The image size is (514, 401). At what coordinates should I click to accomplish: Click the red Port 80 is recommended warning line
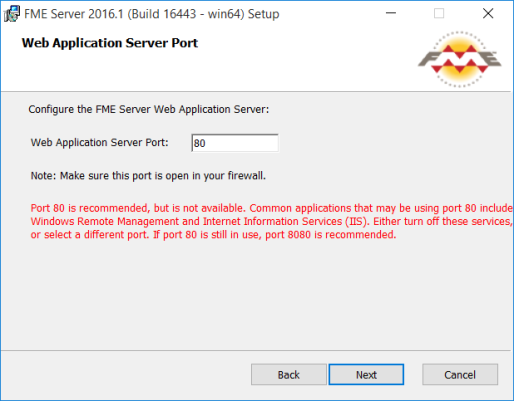coord(272,208)
